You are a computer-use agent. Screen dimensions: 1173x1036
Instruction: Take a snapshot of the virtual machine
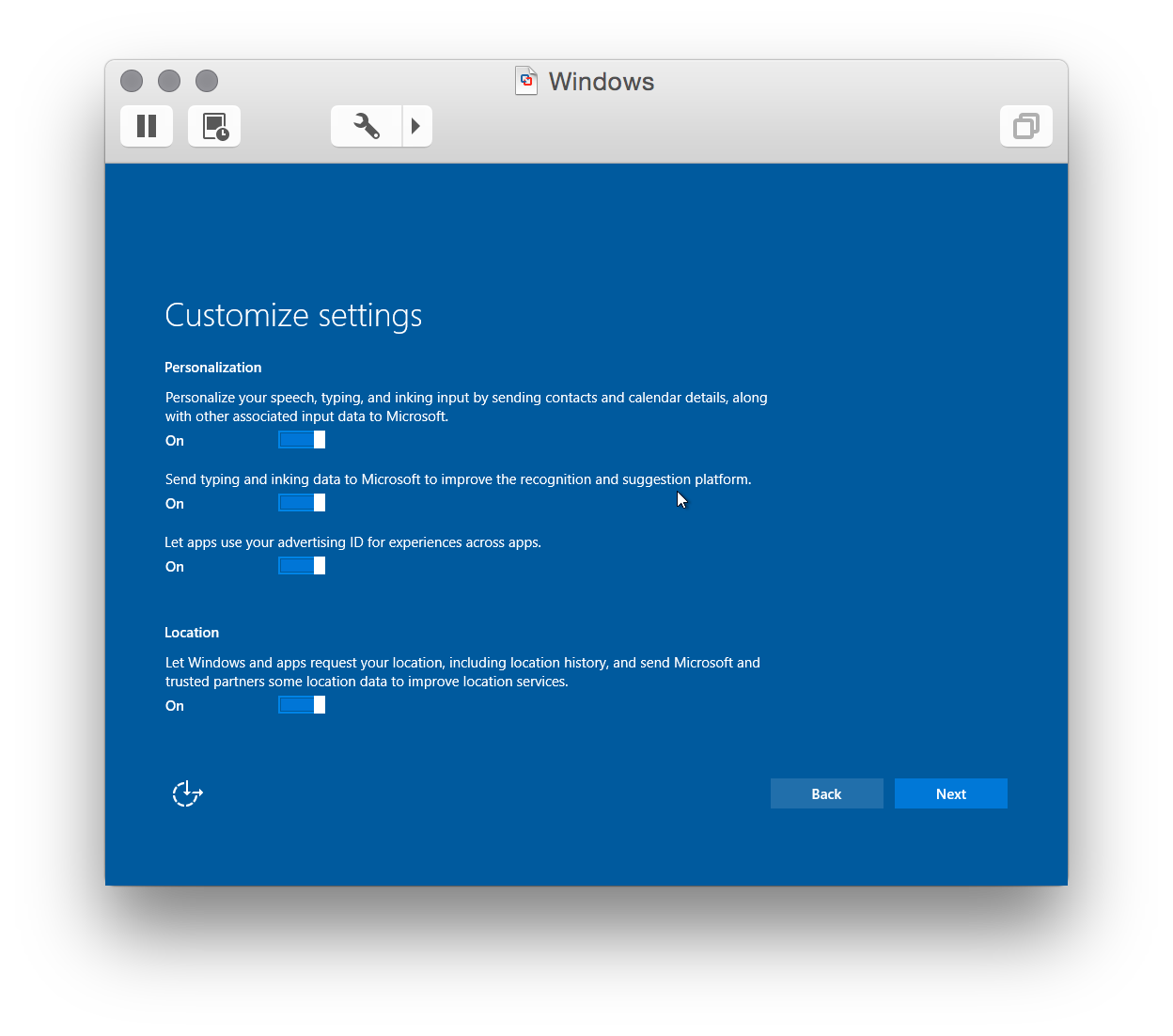214,126
